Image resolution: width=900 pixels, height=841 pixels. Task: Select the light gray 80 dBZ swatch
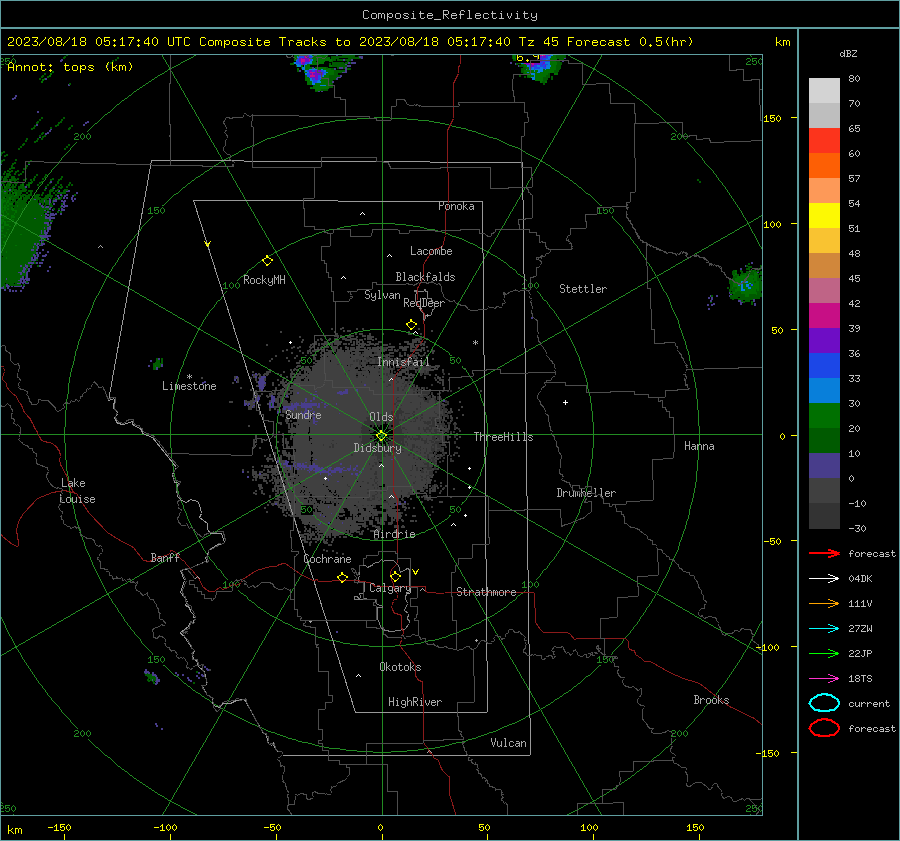[x=824, y=90]
